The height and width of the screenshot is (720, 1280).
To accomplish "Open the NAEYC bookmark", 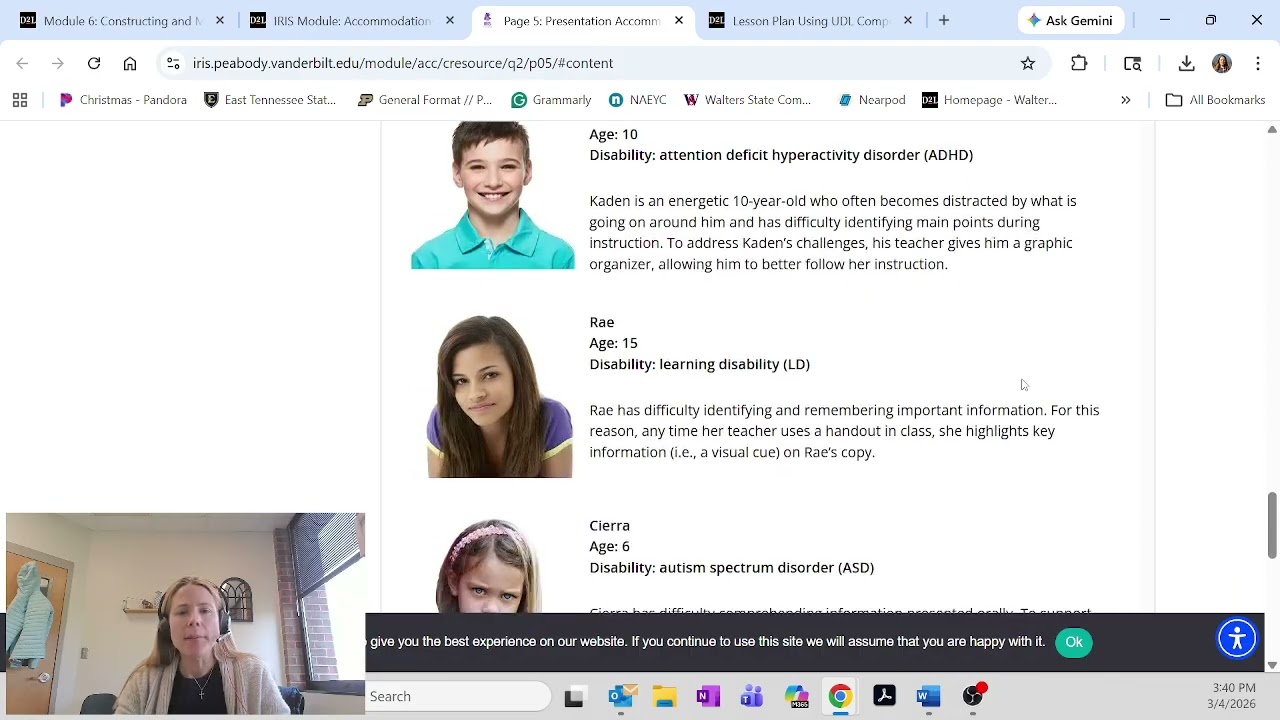I will pos(637,100).
